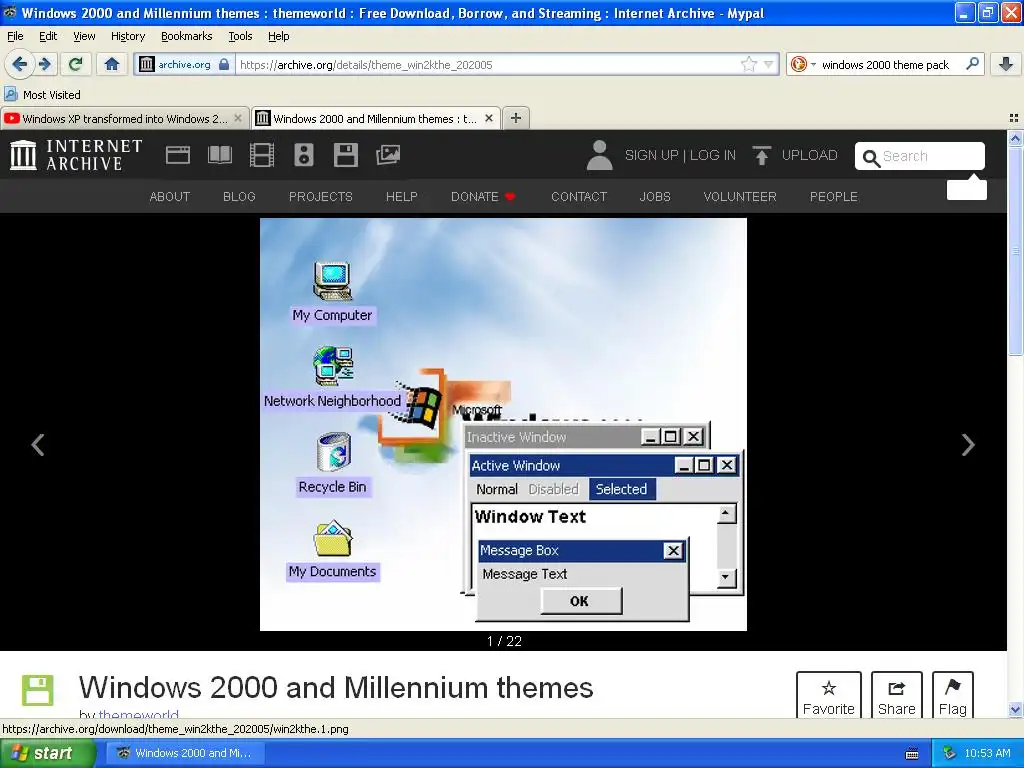The height and width of the screenshot is (768, 1024).
Task: Show the next image with the right chevron
Action: pos(968,445)
